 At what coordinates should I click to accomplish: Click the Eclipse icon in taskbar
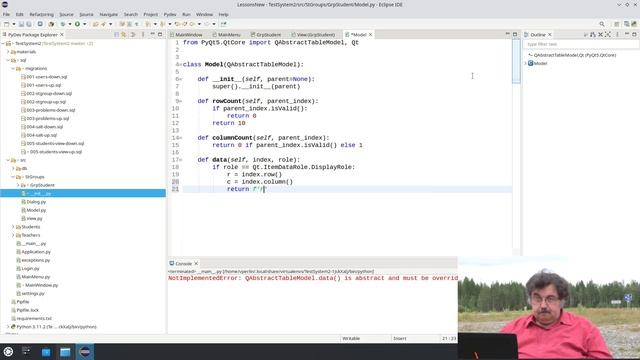pyautogui.click(x=85, y=352)
